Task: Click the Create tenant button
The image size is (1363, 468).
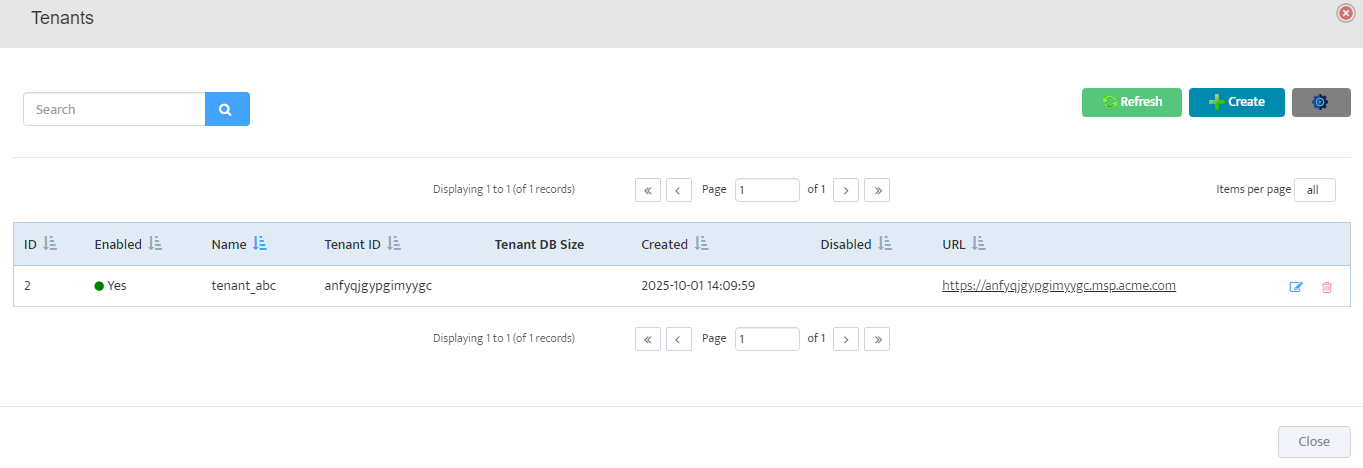Action: [x=1236, y=102]
